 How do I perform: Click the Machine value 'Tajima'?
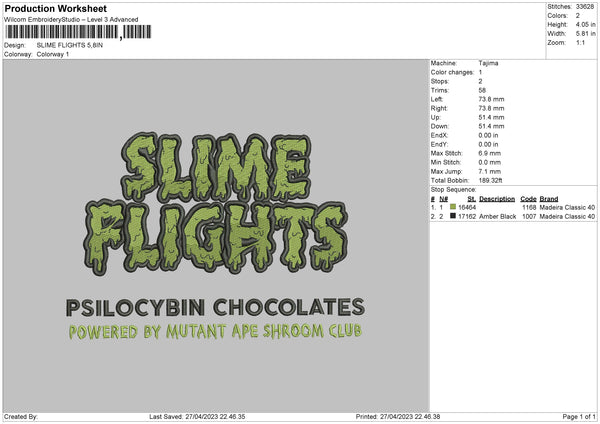[x=488, y=63]
